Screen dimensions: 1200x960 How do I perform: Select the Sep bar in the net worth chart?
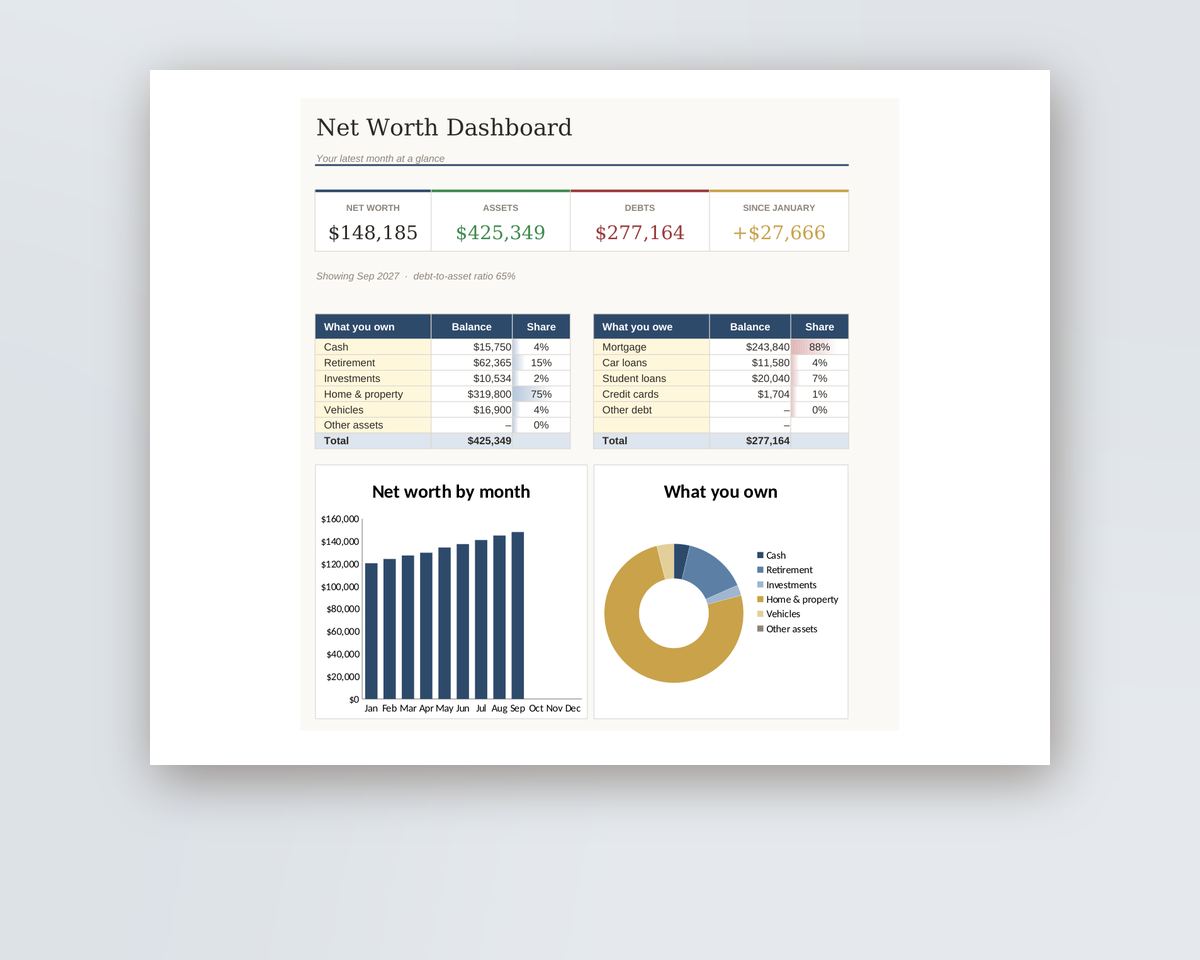(x=517, y=615)
